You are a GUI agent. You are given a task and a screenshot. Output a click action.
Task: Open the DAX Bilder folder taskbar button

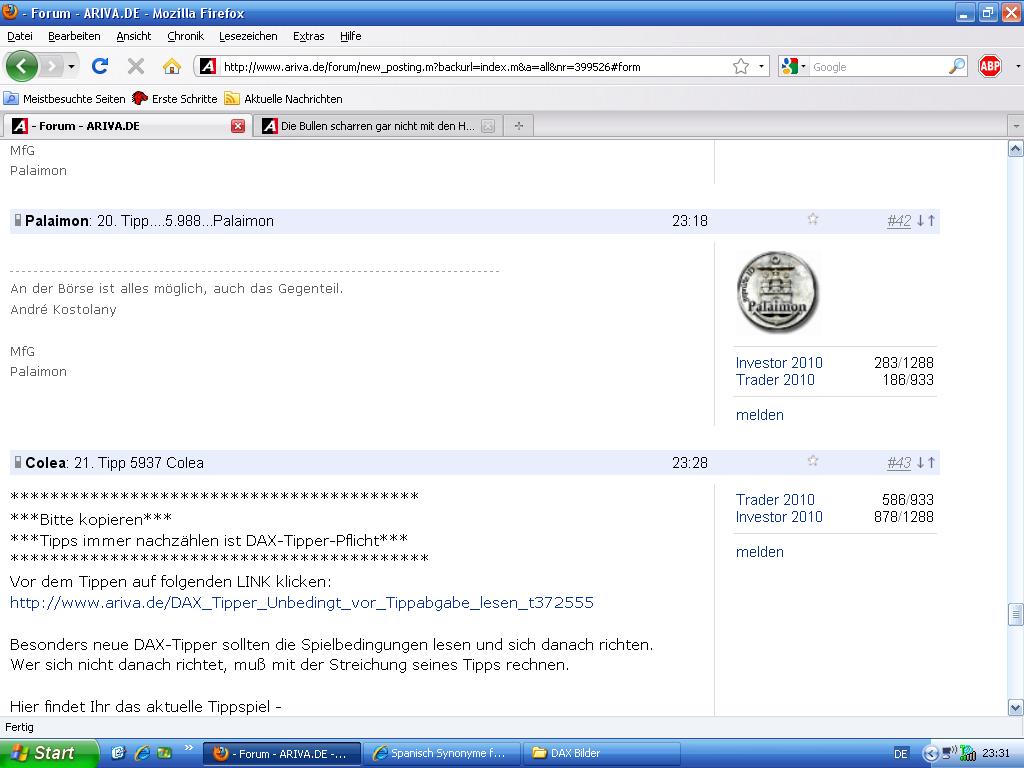click(602, 754)
